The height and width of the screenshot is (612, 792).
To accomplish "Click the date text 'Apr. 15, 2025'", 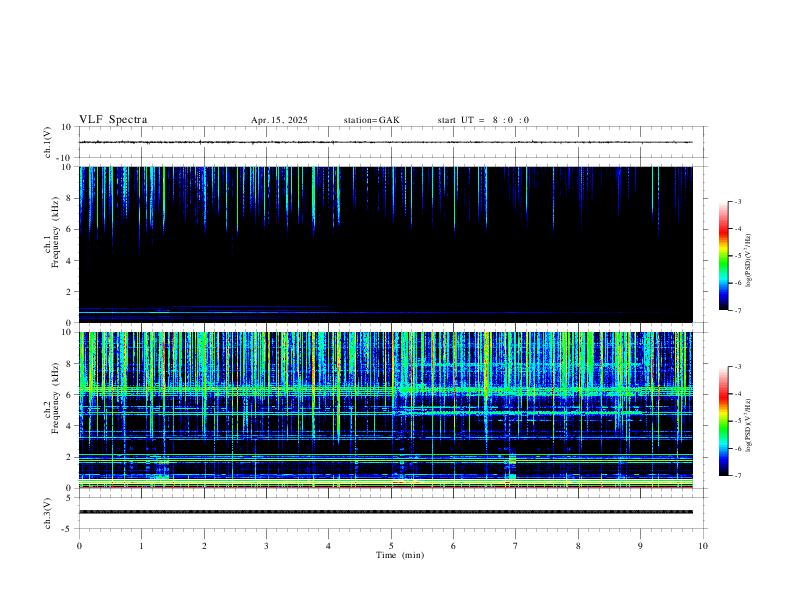I will point(279,120).
